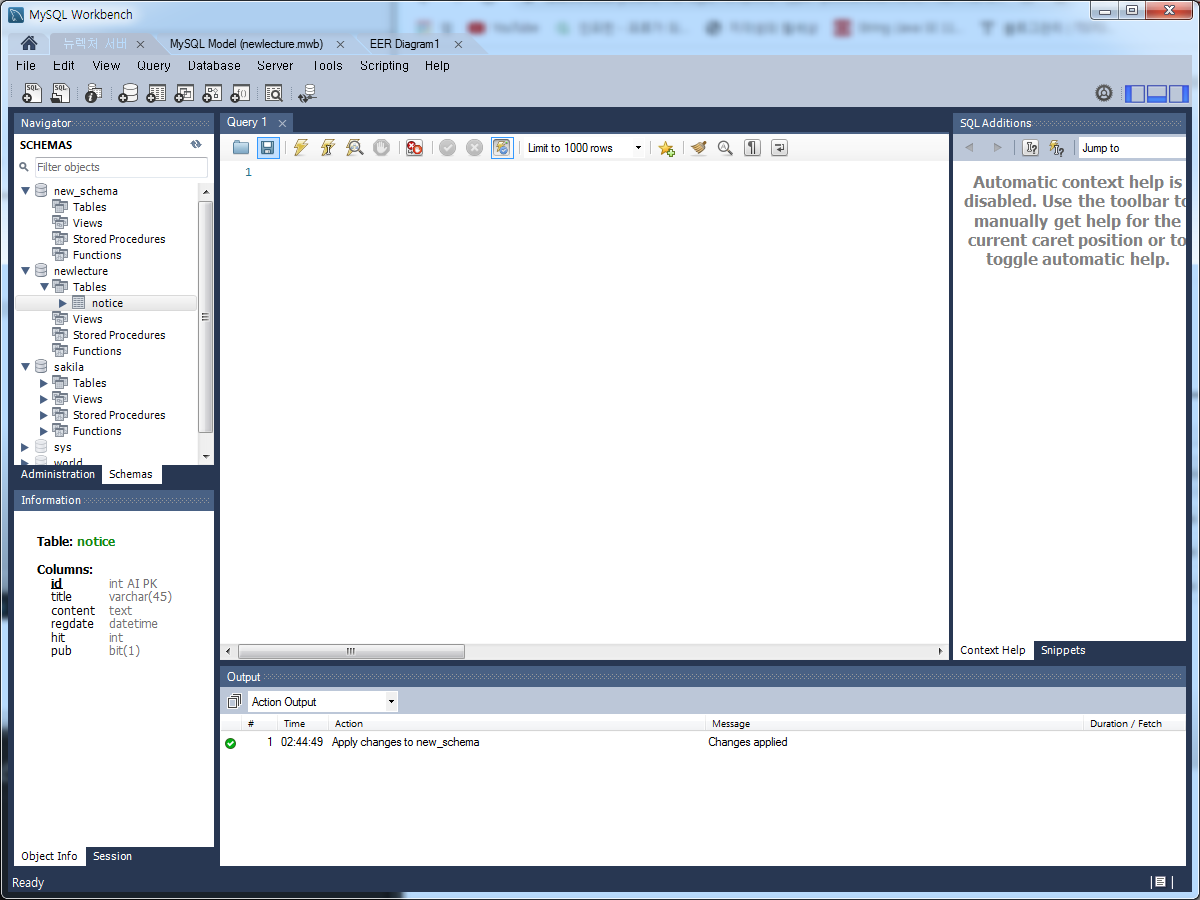Image resolution: width=1200 pixels, height=900 pixels.
Task: Beautify the SQL script (broom icon)
Action: pos(698,148)
